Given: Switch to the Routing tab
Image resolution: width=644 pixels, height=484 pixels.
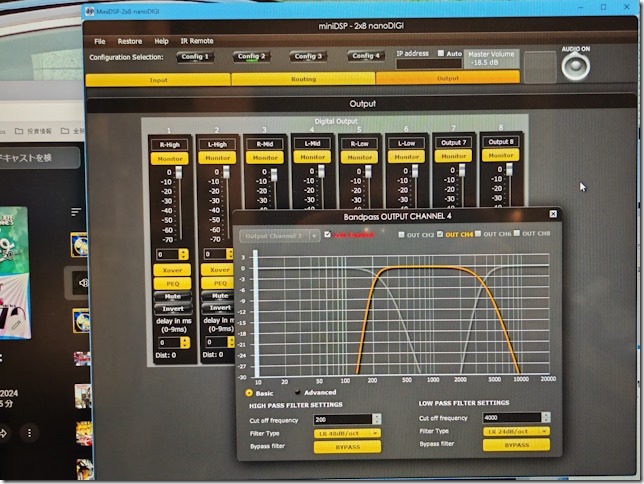Looking at the screenshot, I should pyautogui.click(x=303, y=79).
